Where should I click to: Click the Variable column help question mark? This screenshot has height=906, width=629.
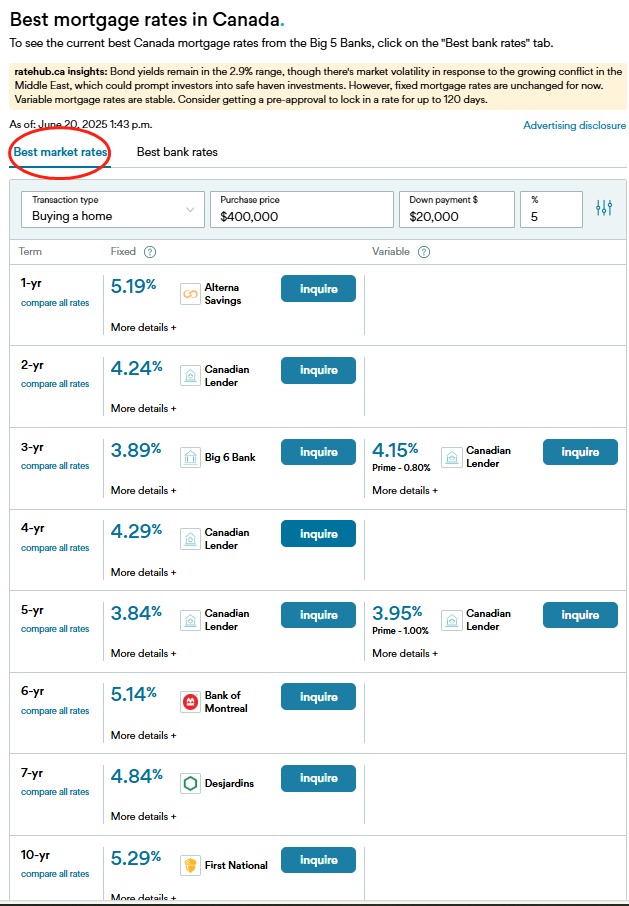tap(423, 252)
